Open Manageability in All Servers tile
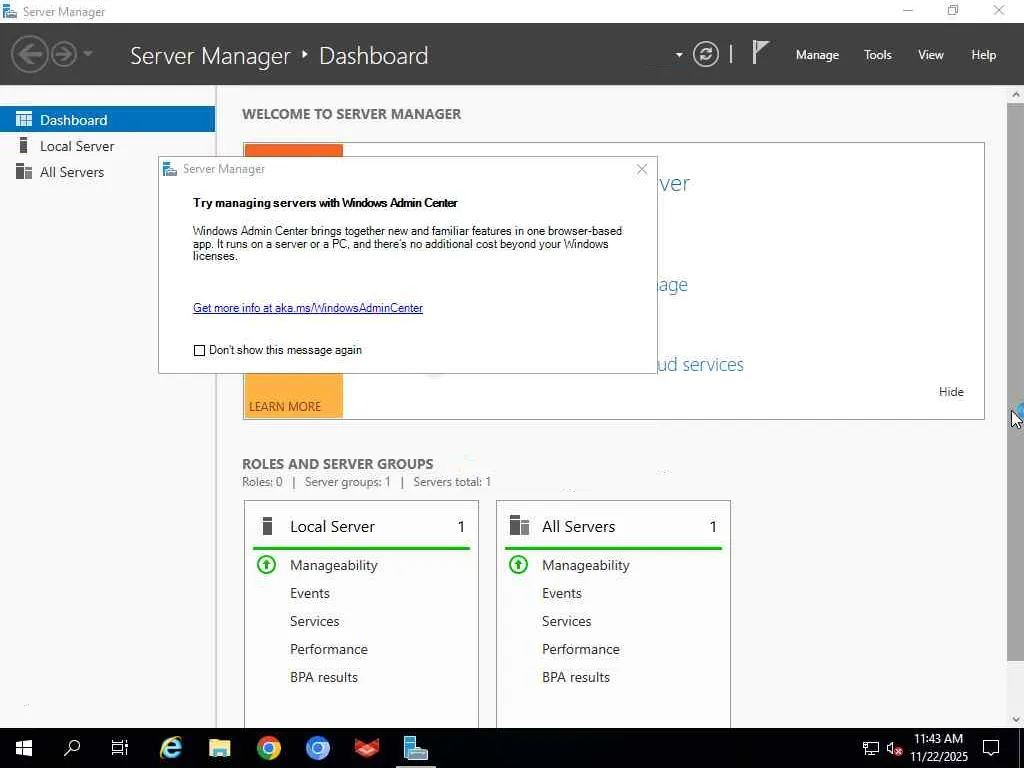 (x=586, y=565)
